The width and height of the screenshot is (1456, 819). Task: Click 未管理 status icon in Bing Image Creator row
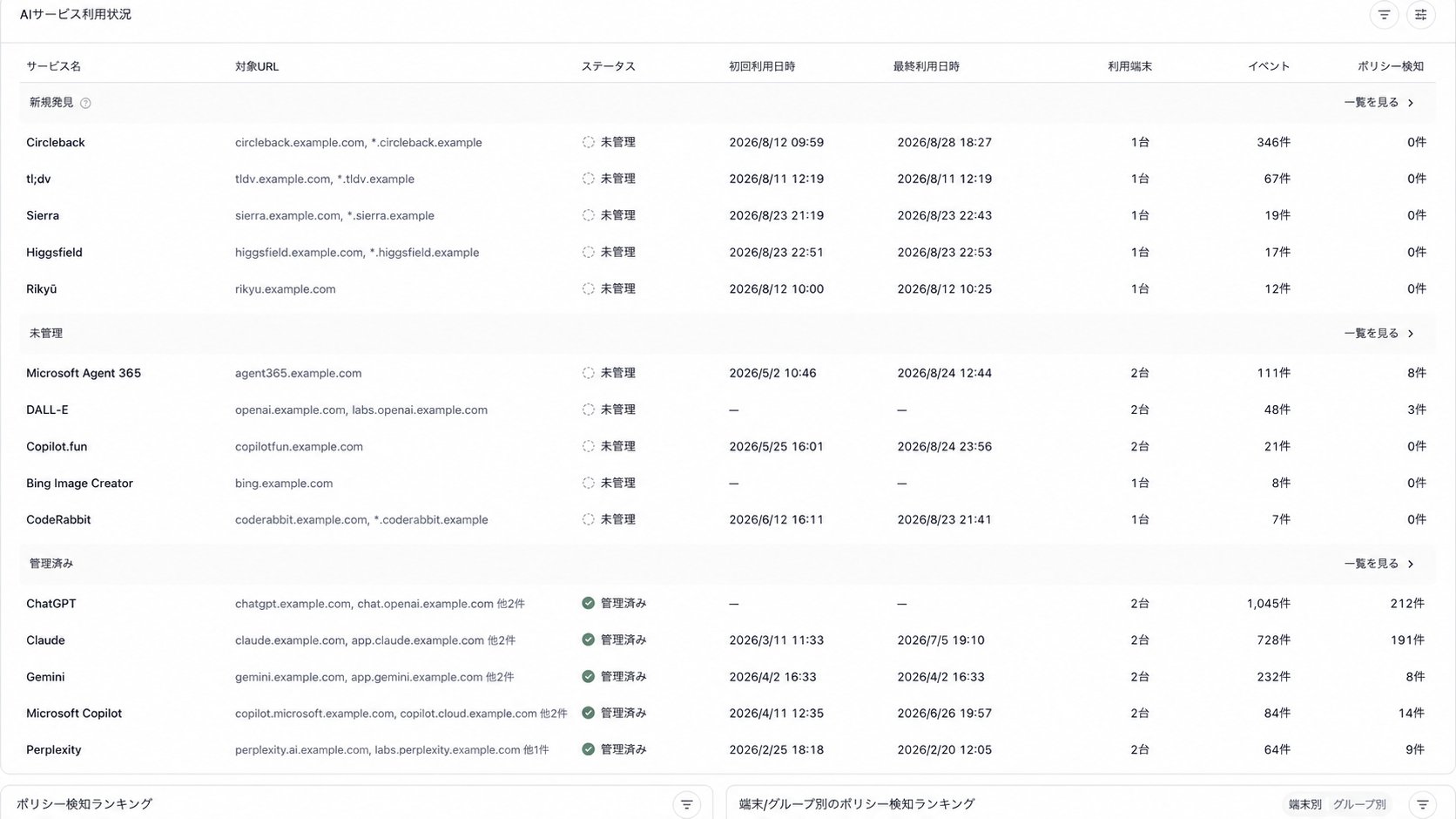point(589,483)
